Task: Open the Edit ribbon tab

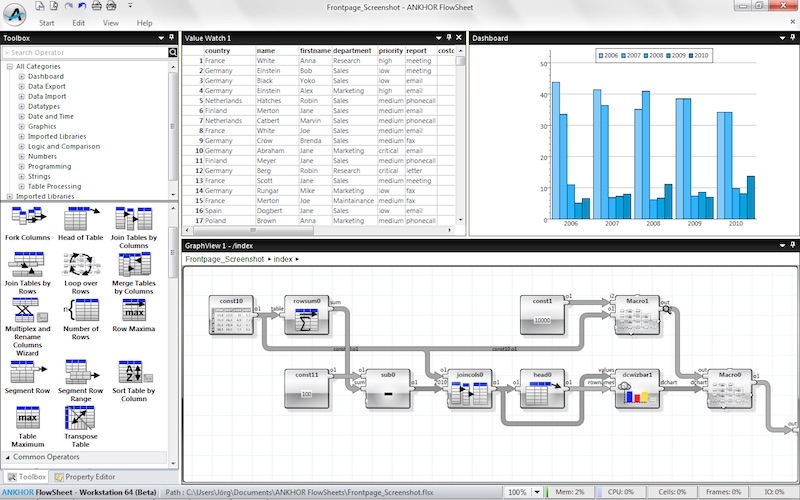Action: (79, 23)
